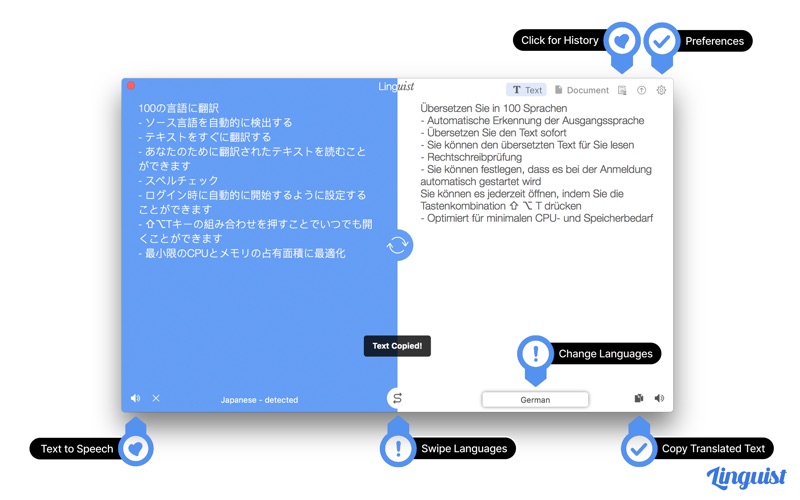Clear source text with the X icon
The width and height of the screenshot is (800, 500).
point(156,398)
